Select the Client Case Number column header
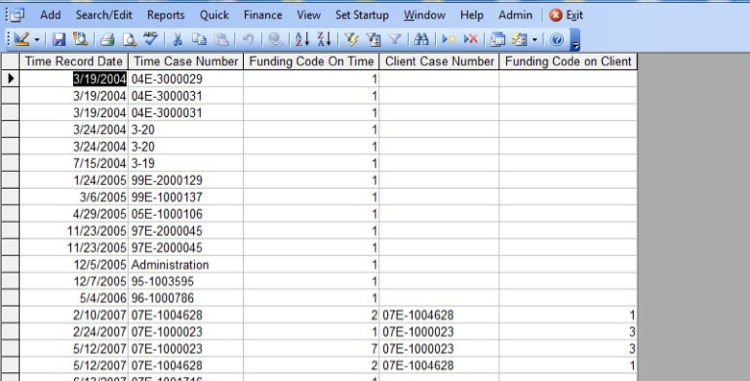750x381 pixels. [439, 61]
